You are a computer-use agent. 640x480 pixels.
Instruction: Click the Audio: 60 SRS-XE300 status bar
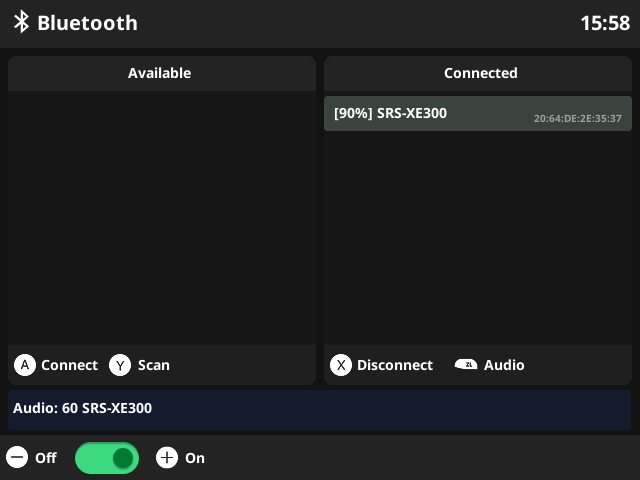(320, 409)
